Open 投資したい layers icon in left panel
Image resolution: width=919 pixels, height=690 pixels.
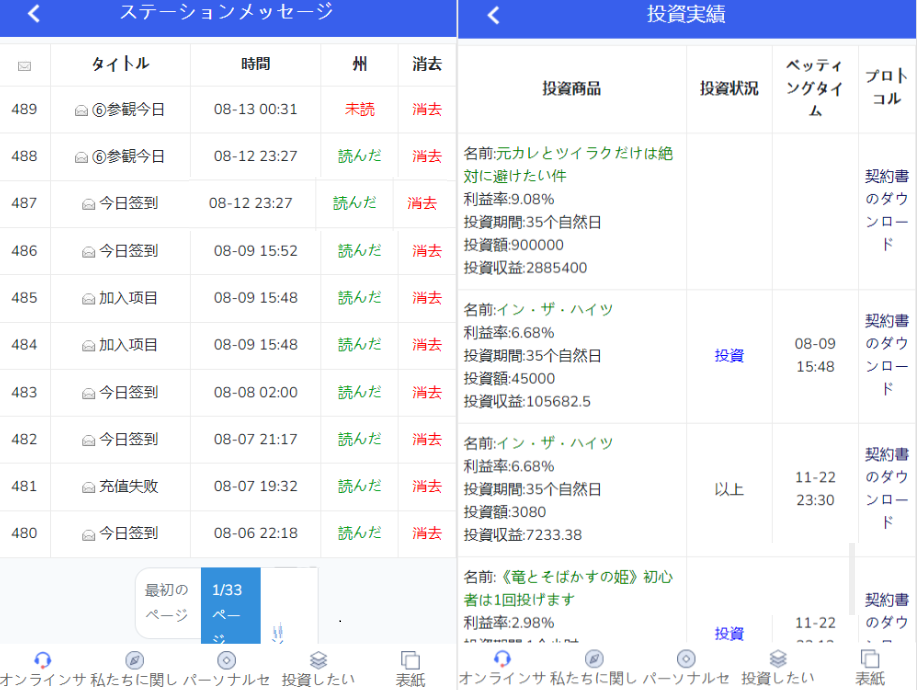(x=318, y=660)
